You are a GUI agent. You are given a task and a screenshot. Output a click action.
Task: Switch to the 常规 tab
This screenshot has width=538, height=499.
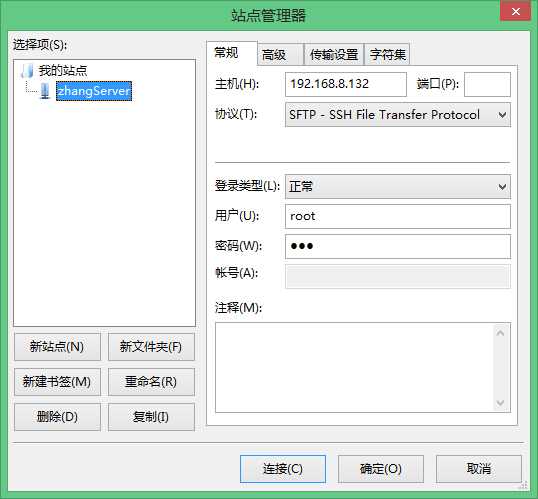(x=232, y=53)
